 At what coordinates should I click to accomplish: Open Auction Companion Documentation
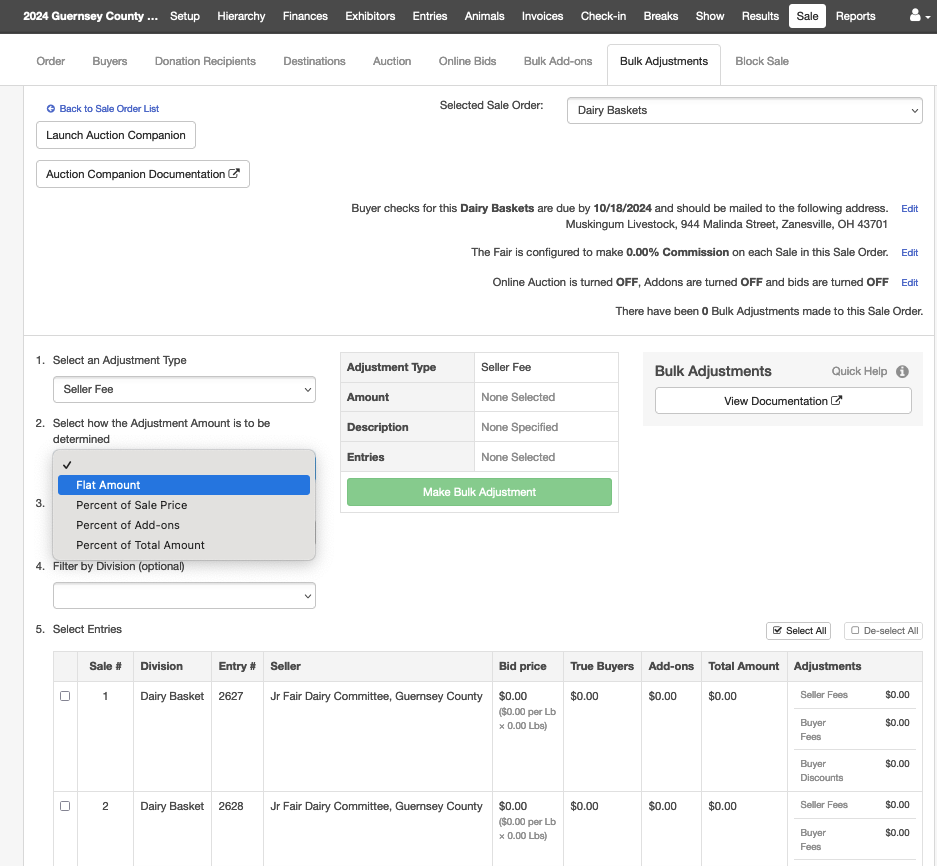pyautogui.click(x=143, y=174)
